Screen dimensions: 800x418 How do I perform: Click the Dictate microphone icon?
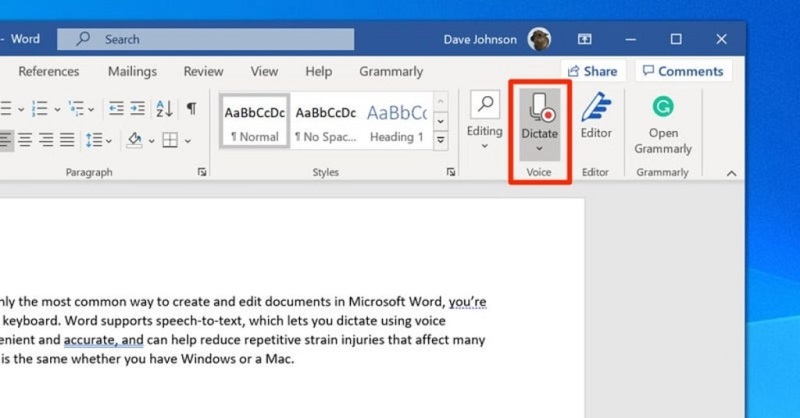point(541,107)
